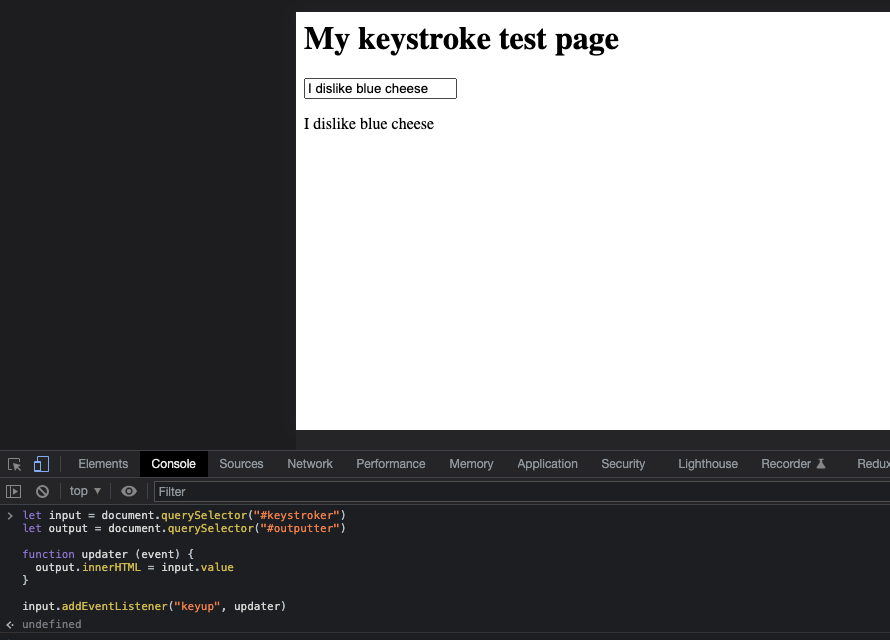Click the return-value arrow beside undefined

coord(10,624)
